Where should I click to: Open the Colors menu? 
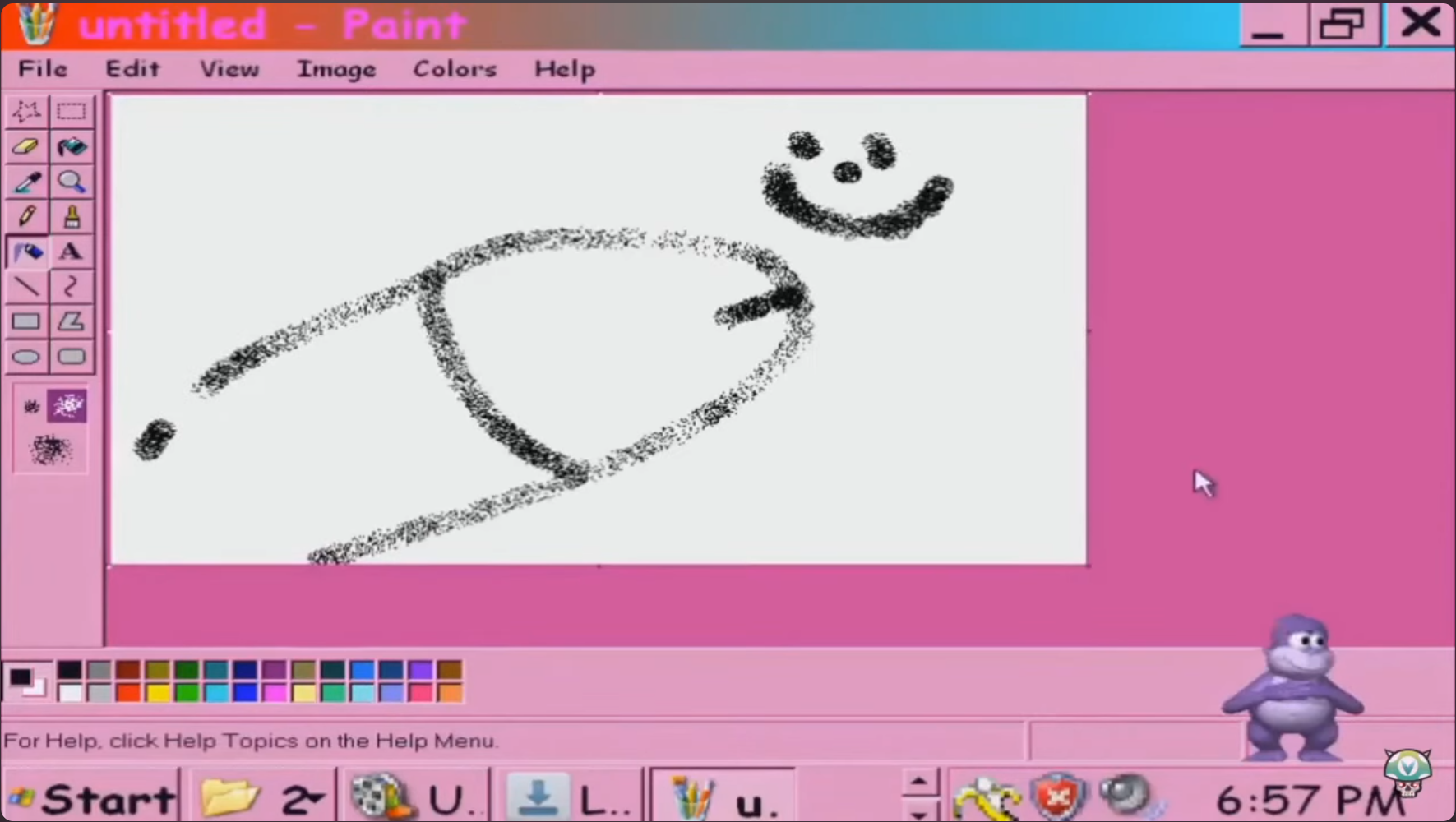(455, 69)
